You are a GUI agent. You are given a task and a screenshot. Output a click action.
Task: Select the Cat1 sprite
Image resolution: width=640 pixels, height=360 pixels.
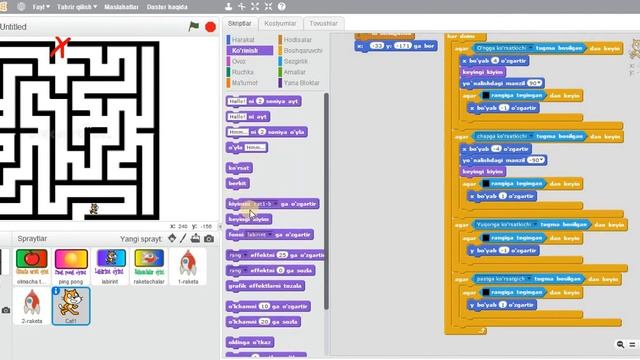(71, 306)
